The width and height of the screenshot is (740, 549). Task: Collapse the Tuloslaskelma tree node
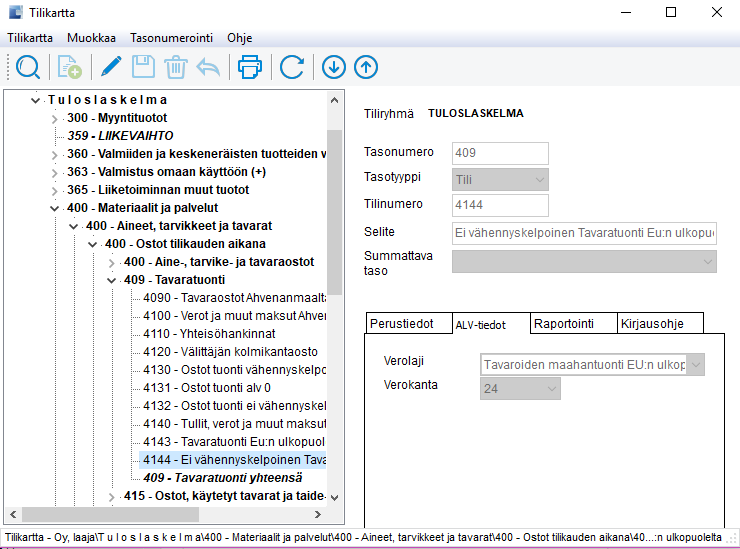tap(35, 100)
